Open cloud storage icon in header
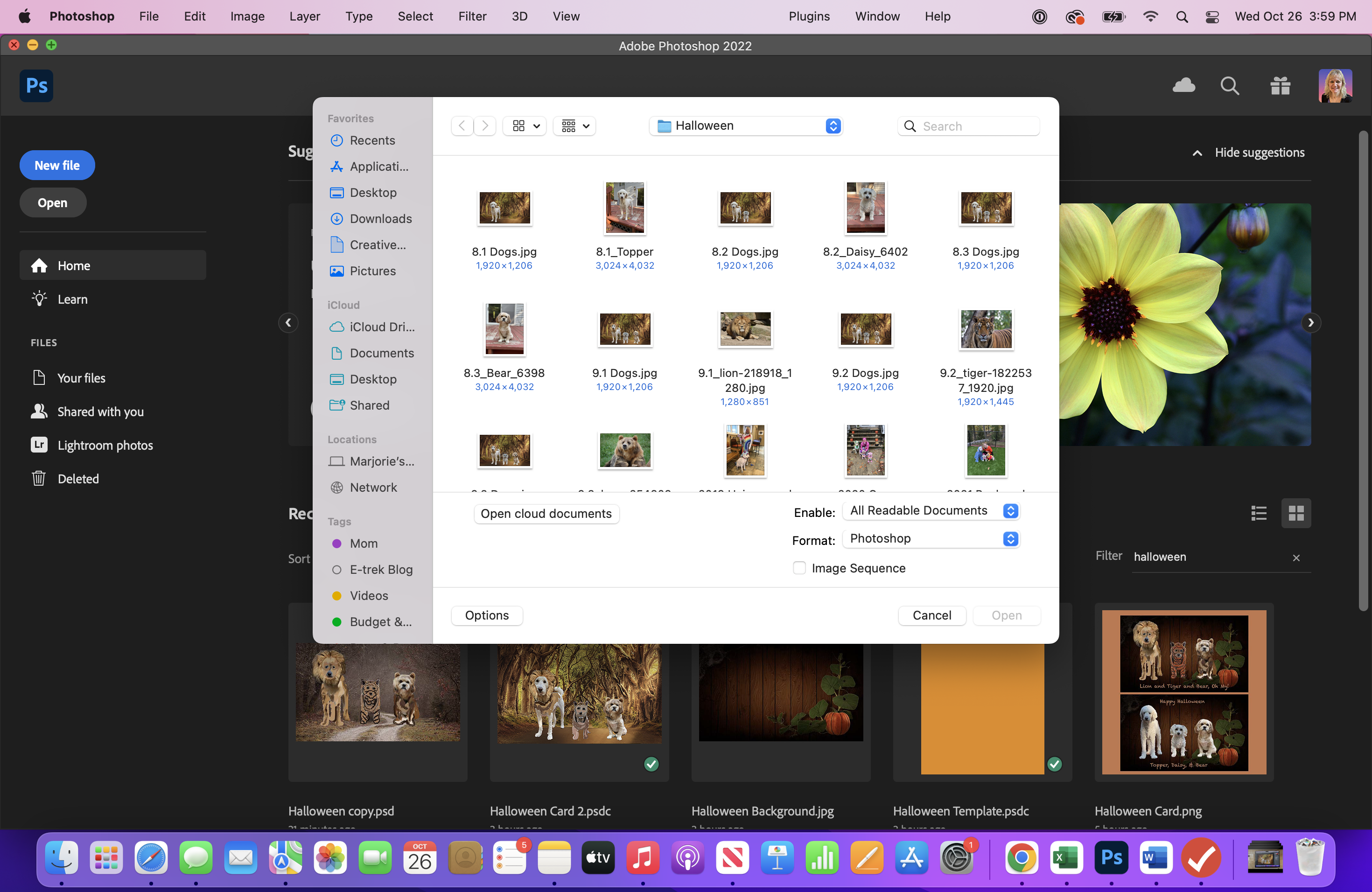The image size is (1372, 892). [x=1183, y=86]
